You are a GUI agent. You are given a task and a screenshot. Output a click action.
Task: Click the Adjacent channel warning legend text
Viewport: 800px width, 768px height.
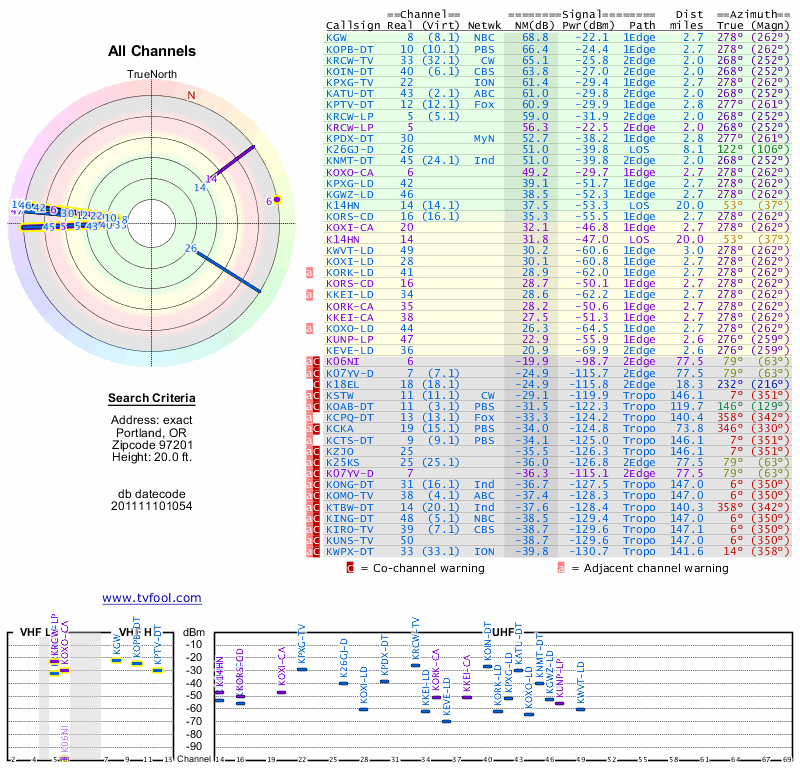pyautogui.click(x=656, y=568)
